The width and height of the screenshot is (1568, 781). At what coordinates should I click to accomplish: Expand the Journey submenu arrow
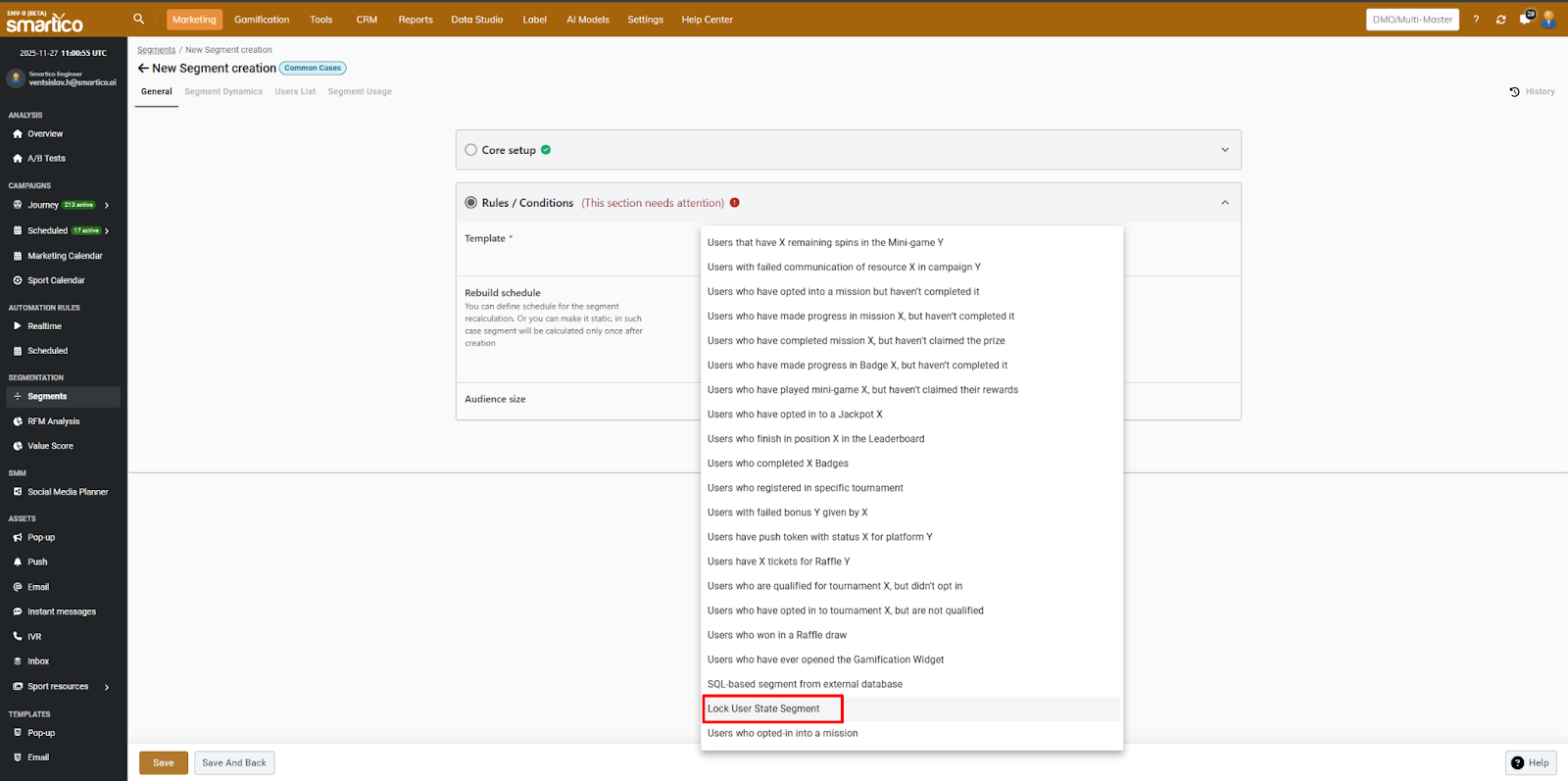(107, 206)
